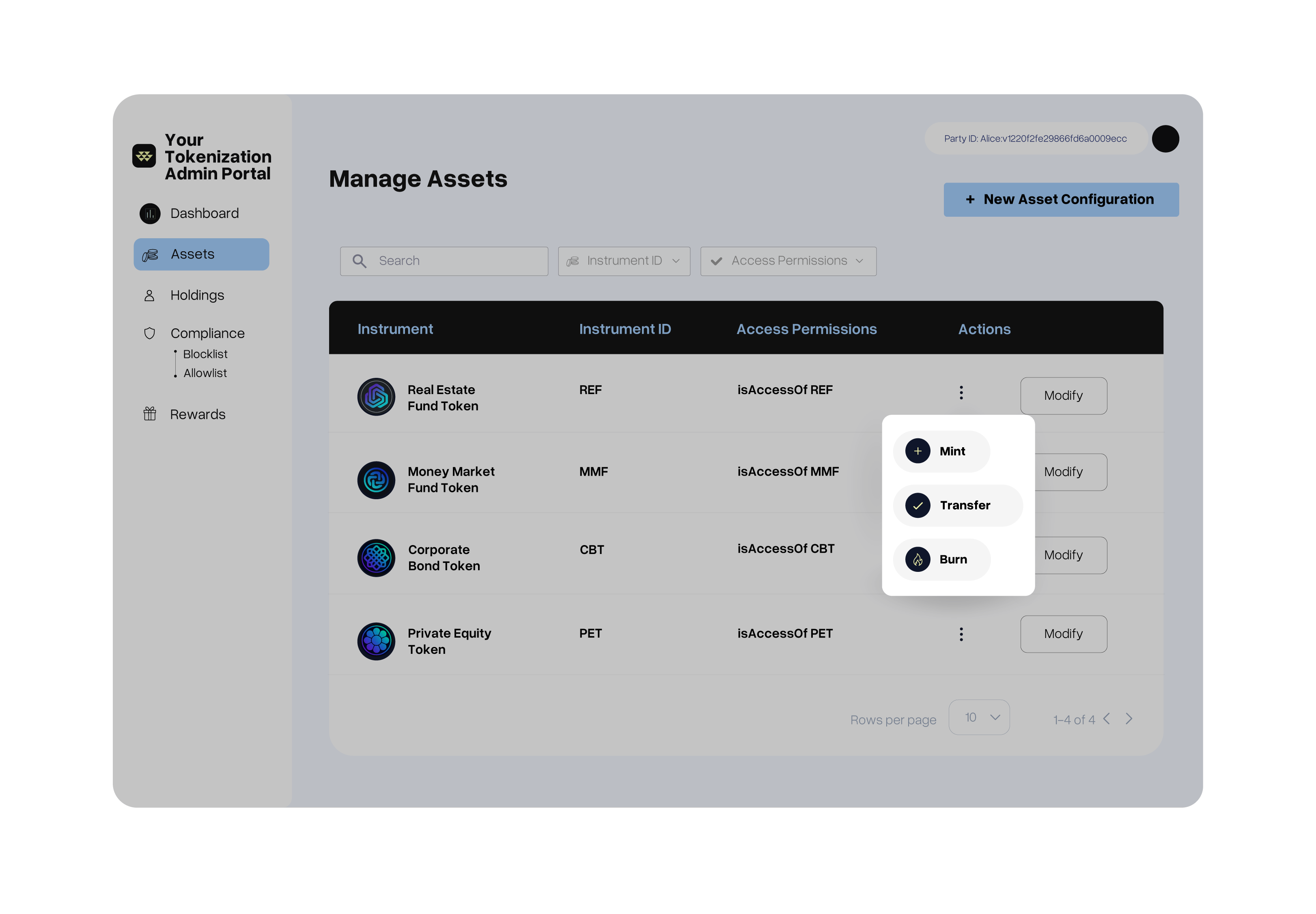Click the checkmark icon beside Transfer
This screenshot has height=914, width=1316.
pos(918,506)
